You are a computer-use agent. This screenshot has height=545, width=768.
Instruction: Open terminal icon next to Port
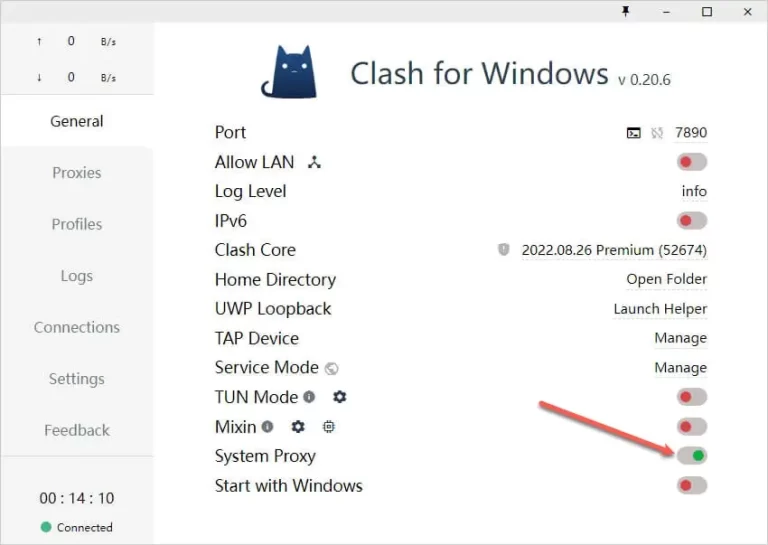point(634,133)
